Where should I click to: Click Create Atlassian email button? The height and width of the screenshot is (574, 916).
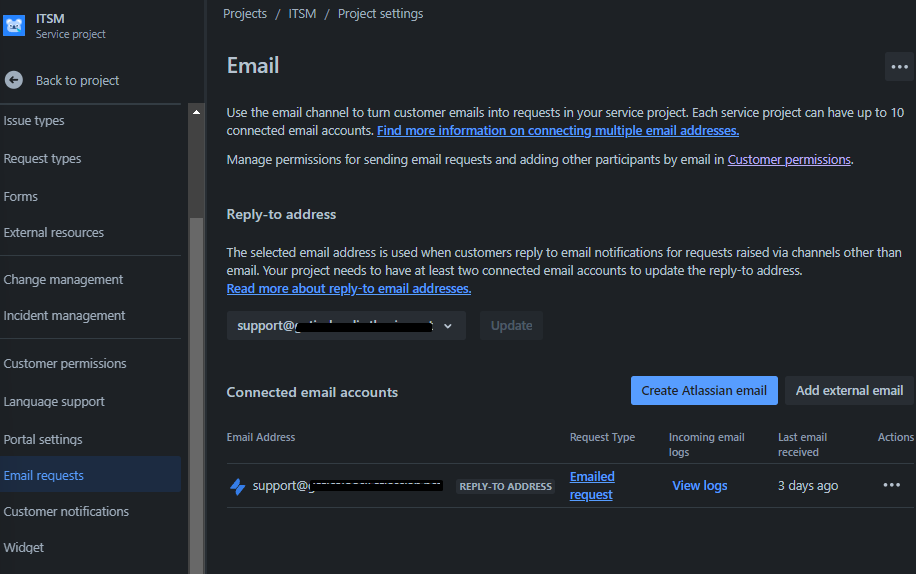tap(704, 390)
